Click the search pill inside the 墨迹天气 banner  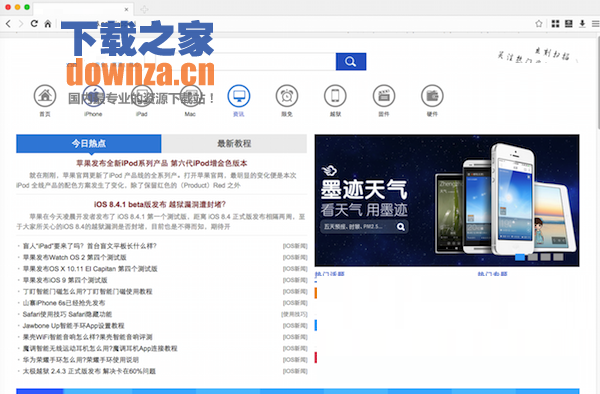(364, 226)
